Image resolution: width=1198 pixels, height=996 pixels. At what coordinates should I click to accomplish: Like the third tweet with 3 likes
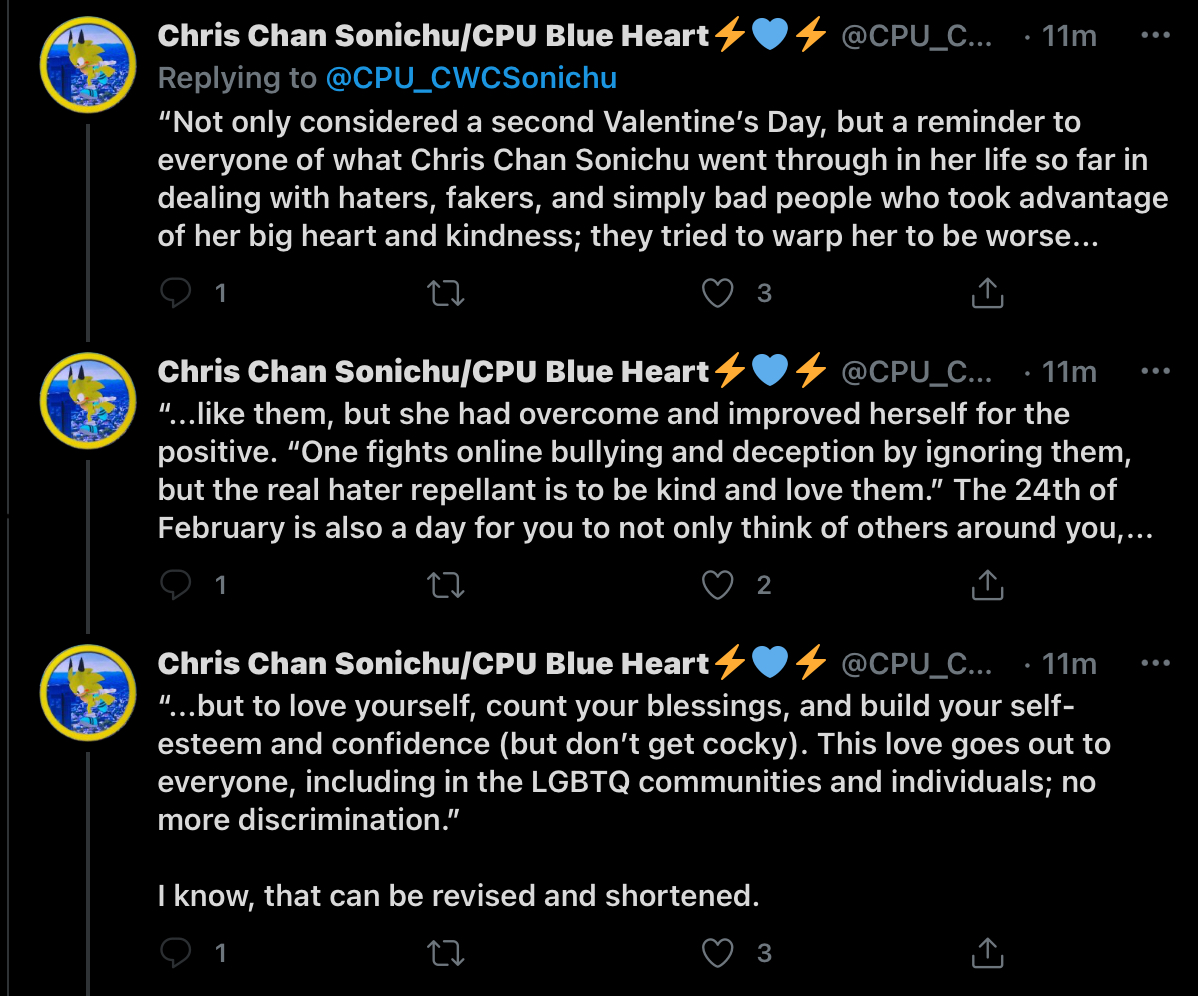pyautogui.click(x=717, y=953)
